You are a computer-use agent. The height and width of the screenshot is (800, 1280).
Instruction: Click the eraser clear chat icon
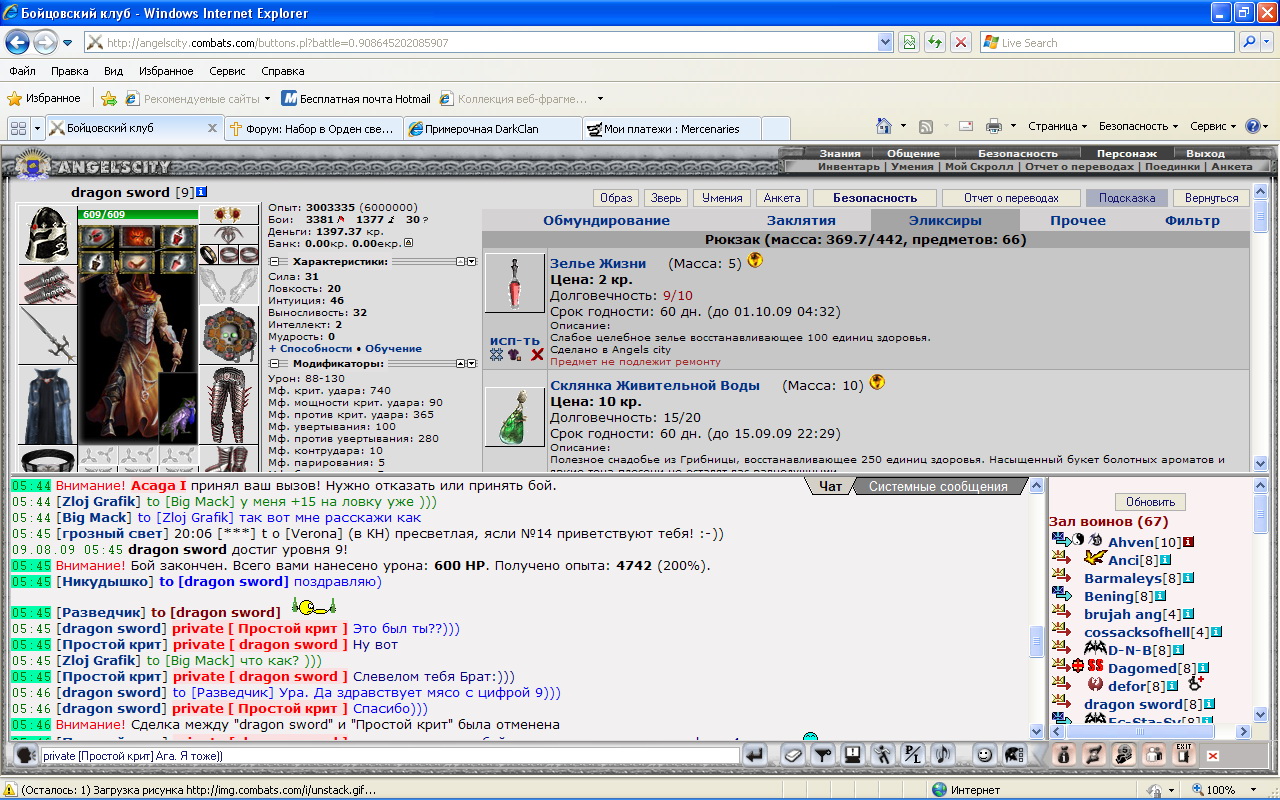click(793, 755)
